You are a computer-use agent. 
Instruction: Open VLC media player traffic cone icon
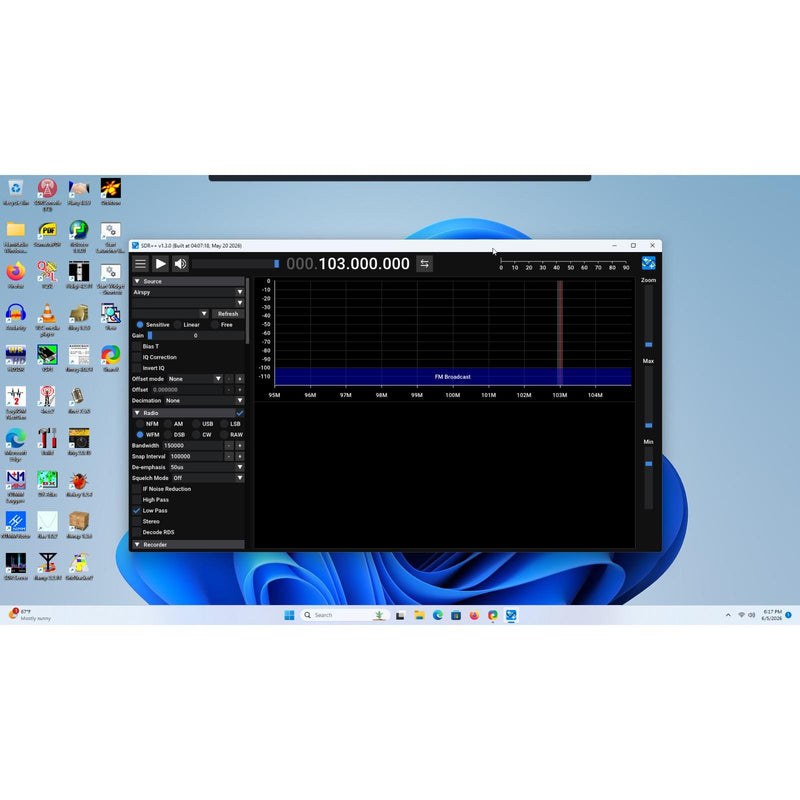[47, 313]
